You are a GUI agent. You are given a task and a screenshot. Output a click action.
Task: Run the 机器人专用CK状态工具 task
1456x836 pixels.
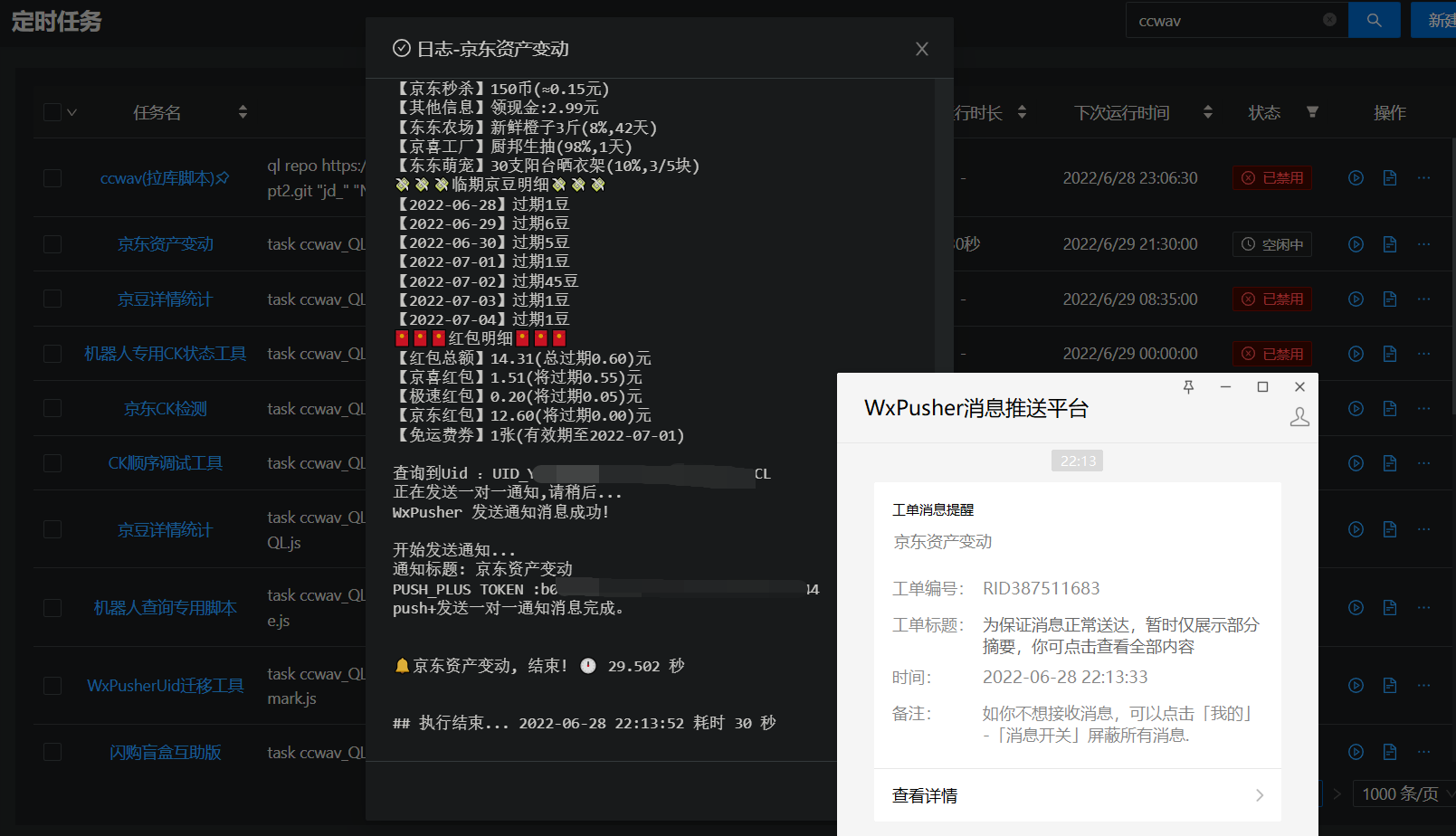(1356, 354)
